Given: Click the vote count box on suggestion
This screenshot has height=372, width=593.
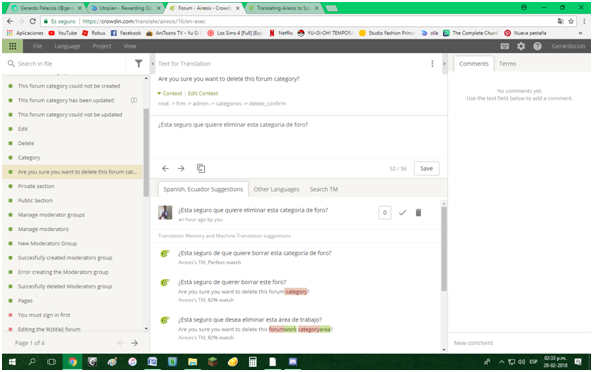Looking at the screenshot, I should (x=385, y=213).
